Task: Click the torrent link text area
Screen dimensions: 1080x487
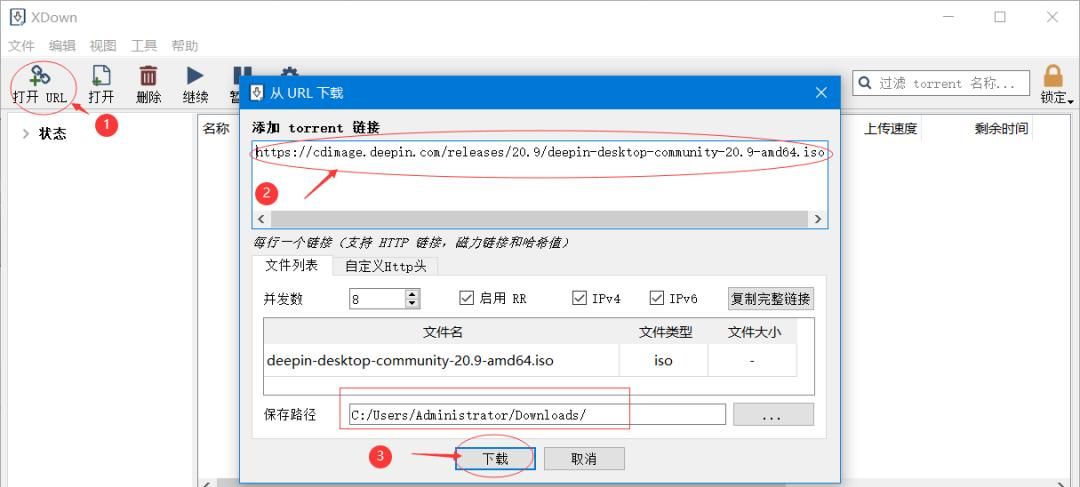Action: tap(540, 175)
